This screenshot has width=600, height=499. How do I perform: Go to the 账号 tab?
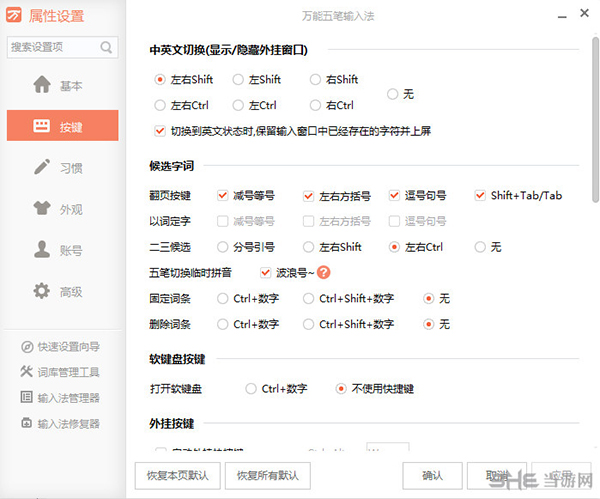[62, 250]
